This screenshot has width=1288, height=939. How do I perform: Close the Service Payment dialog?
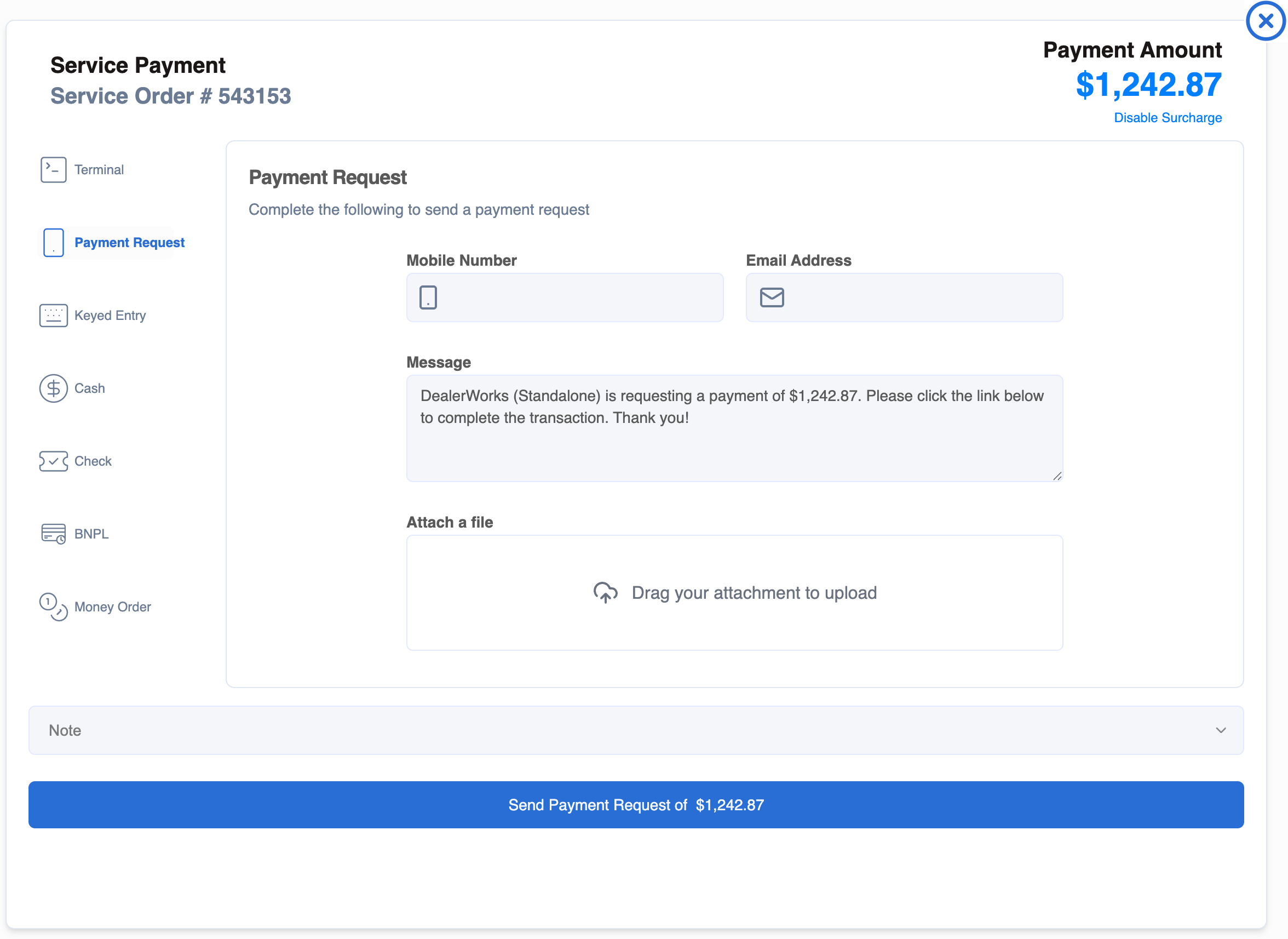coord(1266,21)
